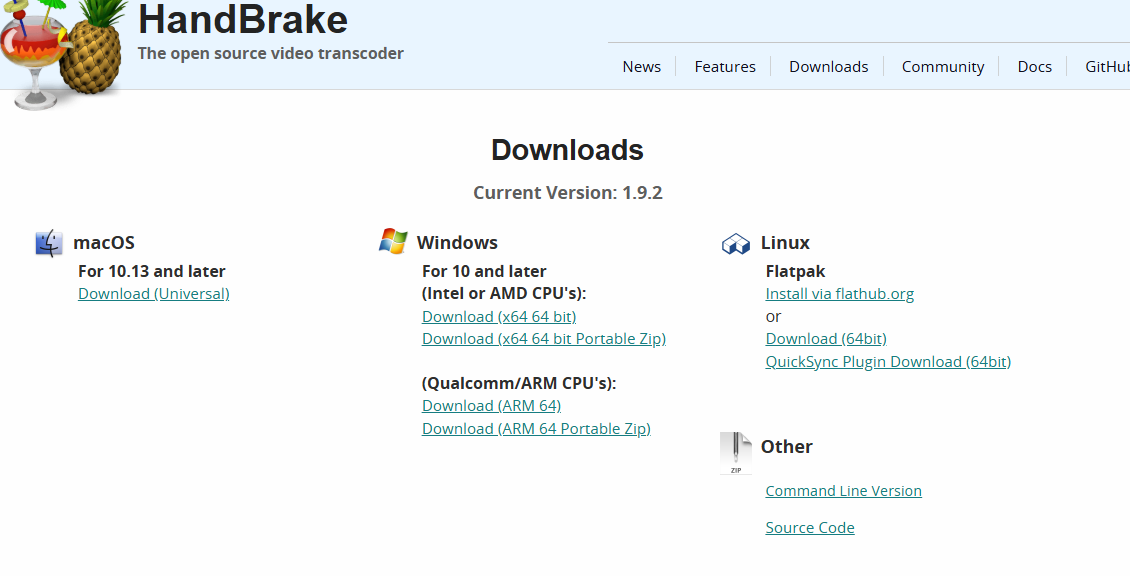Click the 'For 10 and later' text
The width and height of the screenshot is (1130, 576).
(484, 272)
